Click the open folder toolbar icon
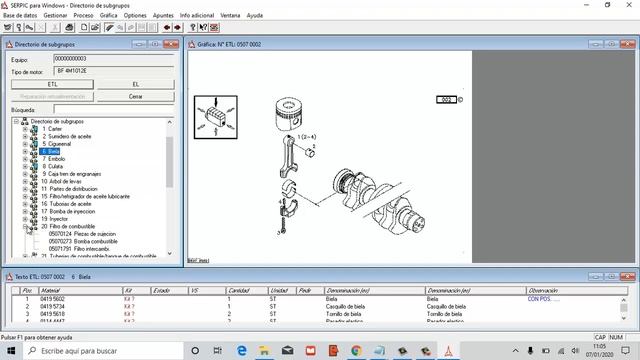Viewport: 640px width, 360px height. (x=95, y=27)
